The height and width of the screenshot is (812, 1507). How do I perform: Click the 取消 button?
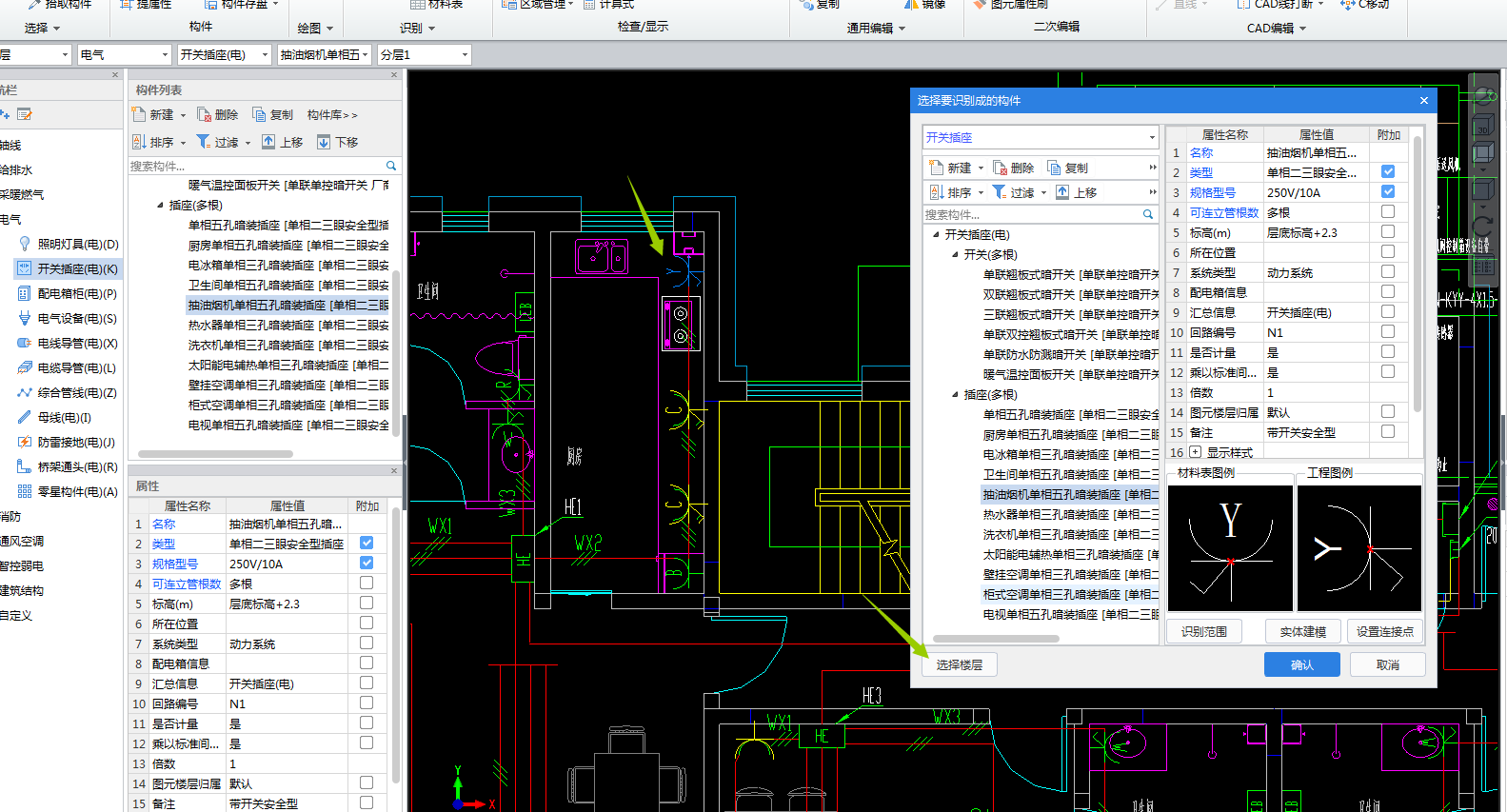[x=1388, y=664]
